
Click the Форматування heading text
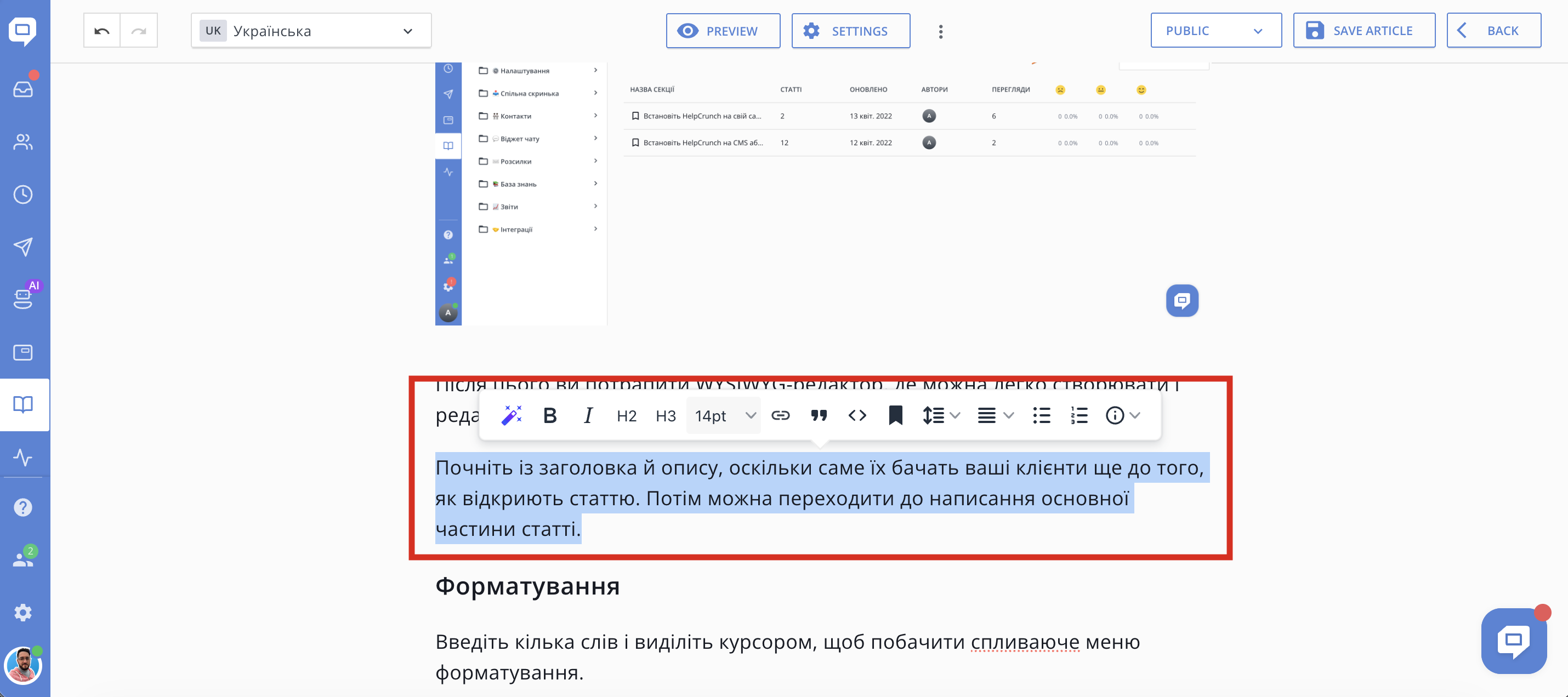click(x=527, y=586)
